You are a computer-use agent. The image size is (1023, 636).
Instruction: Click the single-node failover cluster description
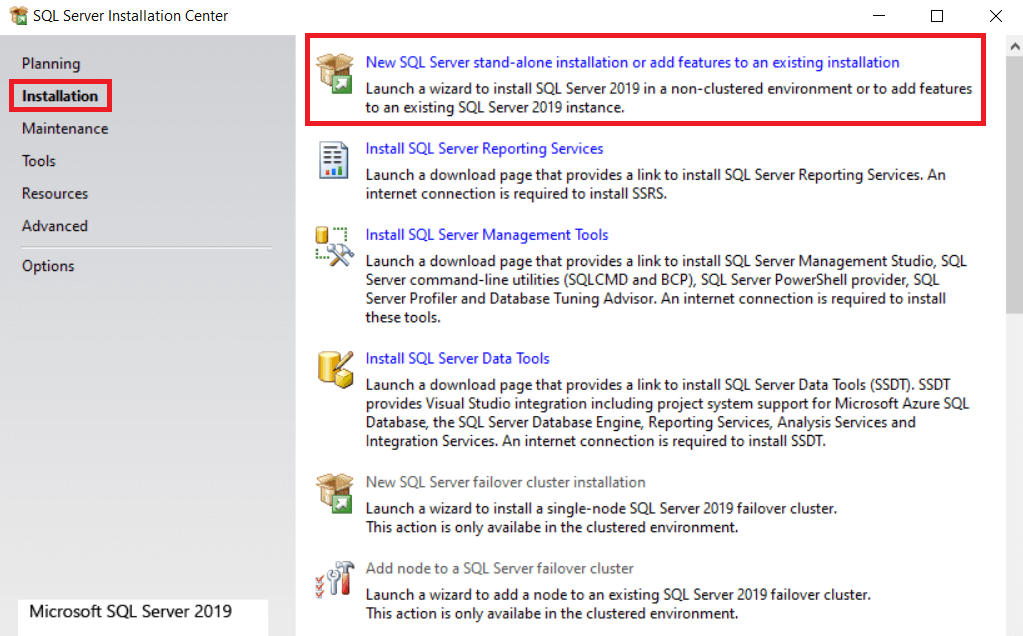(x=601, y=518)
